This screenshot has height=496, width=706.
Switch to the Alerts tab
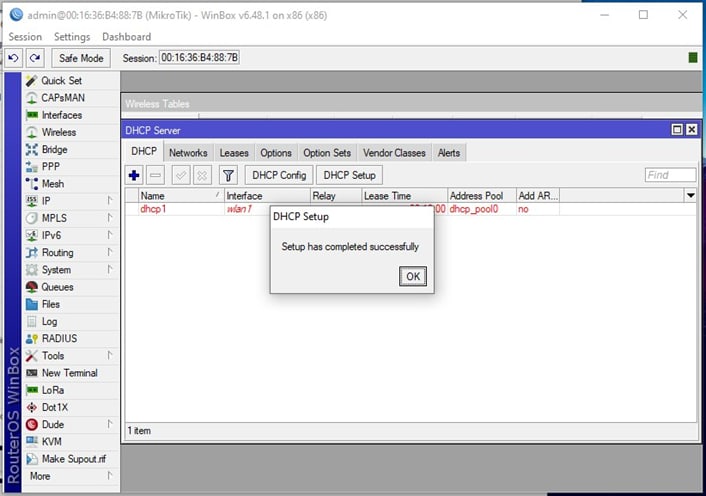point(449,153)
